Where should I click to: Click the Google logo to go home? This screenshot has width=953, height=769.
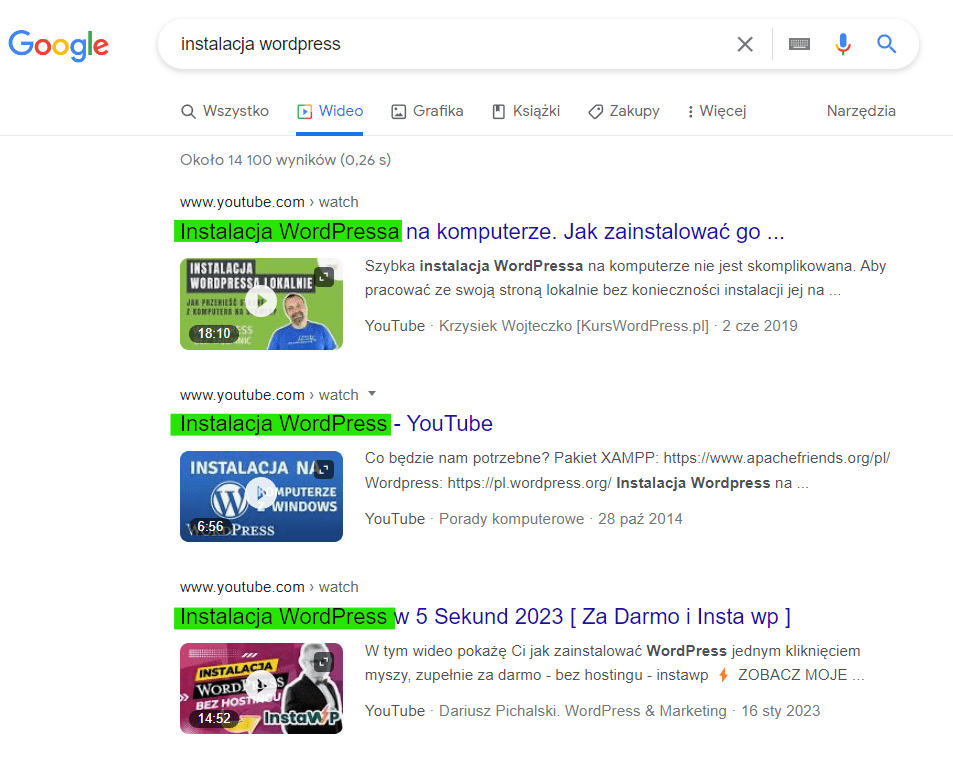tap(58, 45)
